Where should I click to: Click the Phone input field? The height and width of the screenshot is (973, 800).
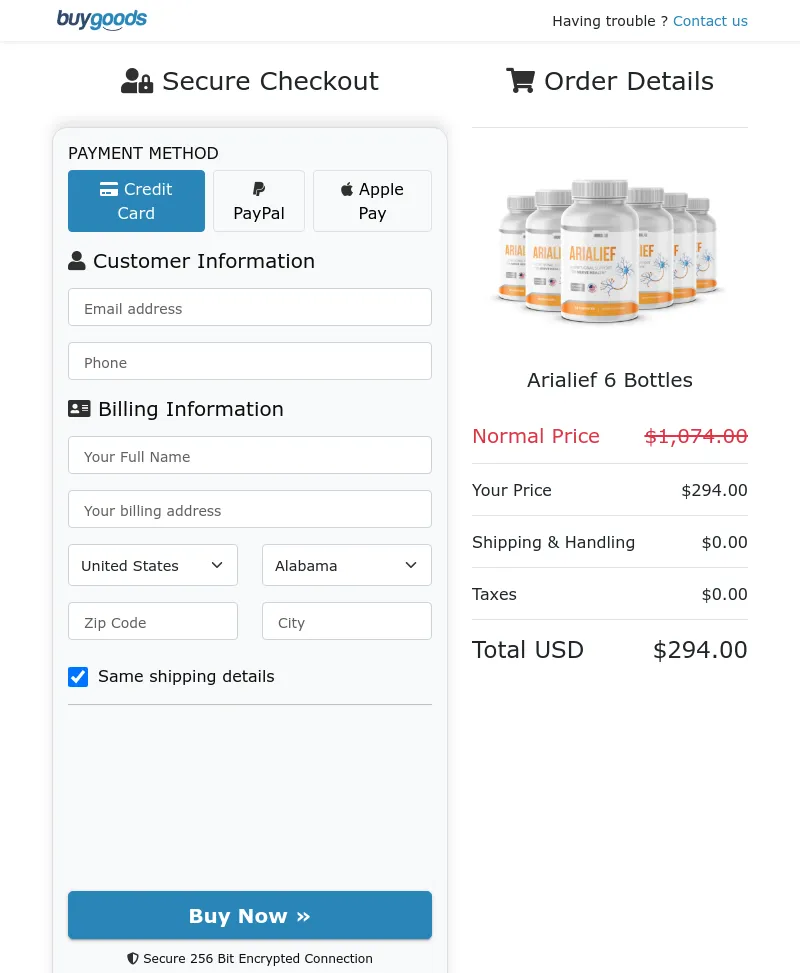(x=250, y=362)
